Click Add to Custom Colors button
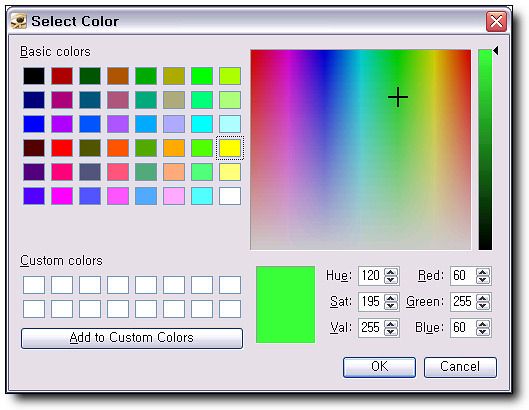529x410 pixels. click(132, 338)
